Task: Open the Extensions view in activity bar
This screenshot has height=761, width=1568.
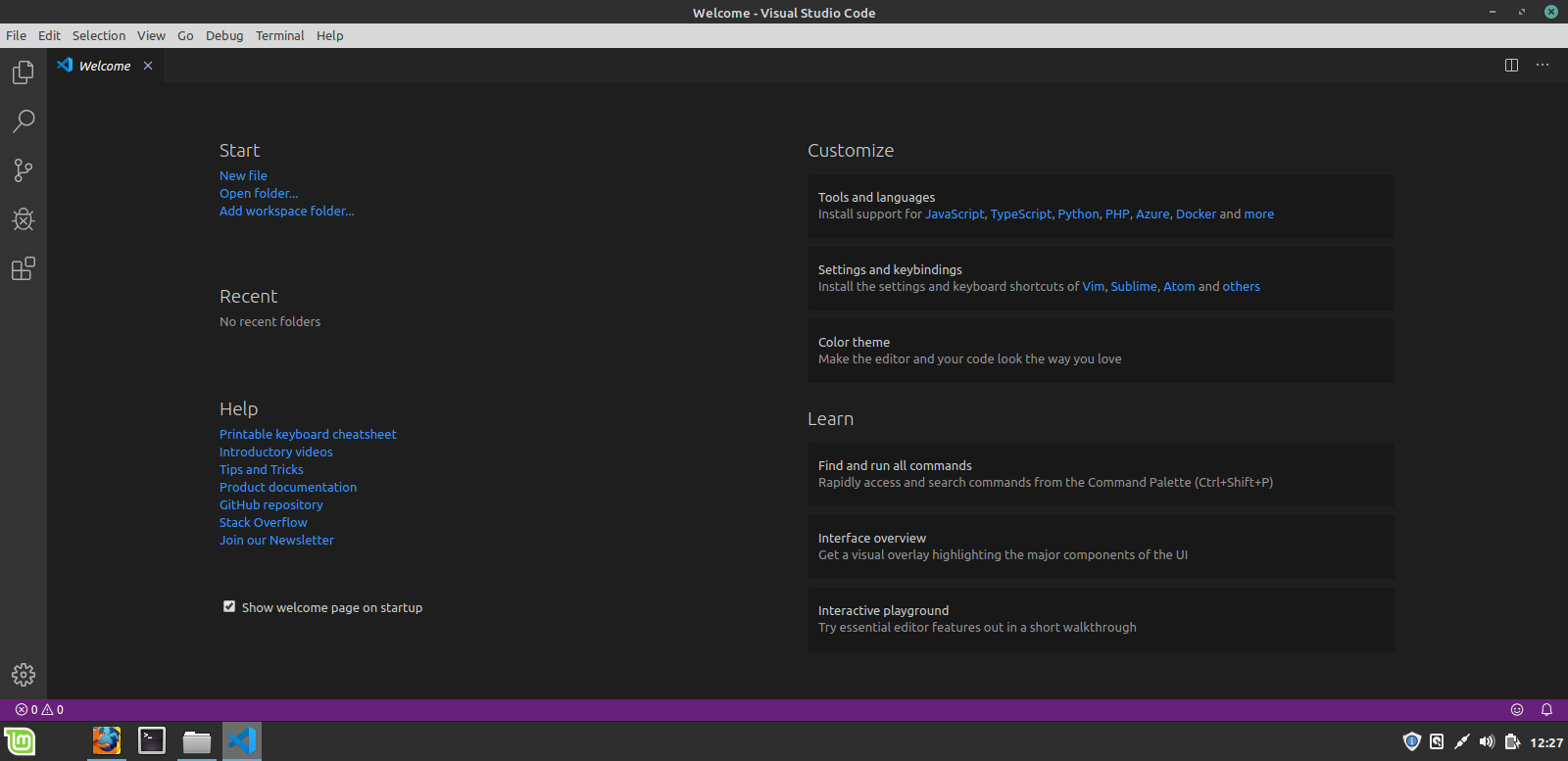Action: pyautogui.click(x=24, y=268)
